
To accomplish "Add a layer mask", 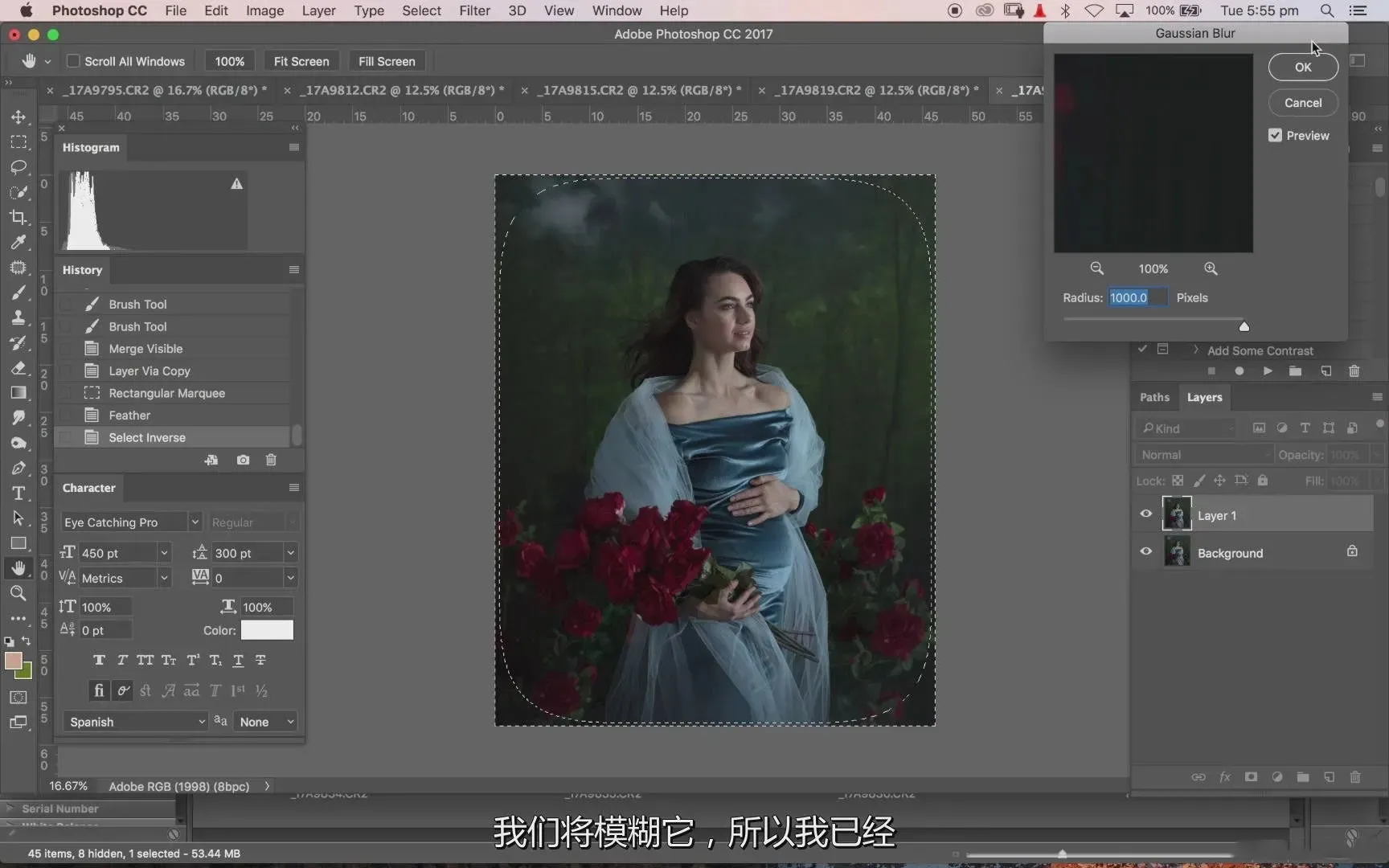I will point(1251,777).
